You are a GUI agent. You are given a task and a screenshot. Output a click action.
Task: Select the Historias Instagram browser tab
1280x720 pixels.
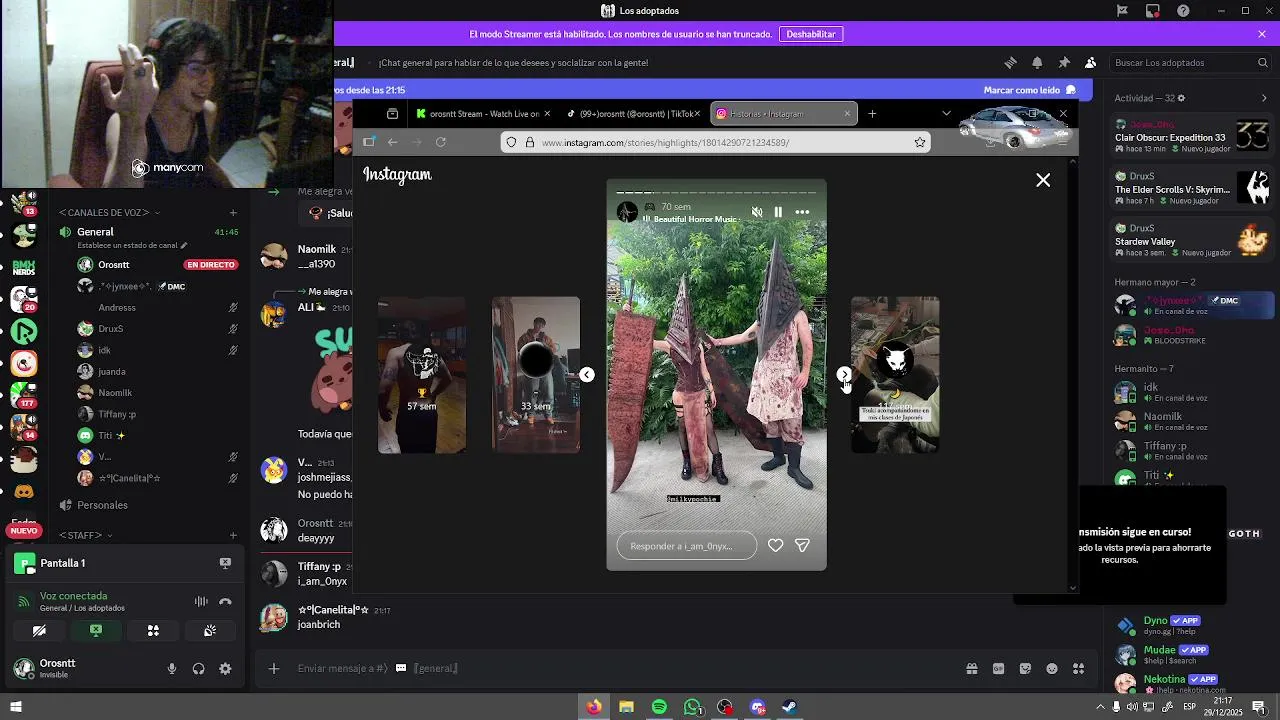point(782,114)
